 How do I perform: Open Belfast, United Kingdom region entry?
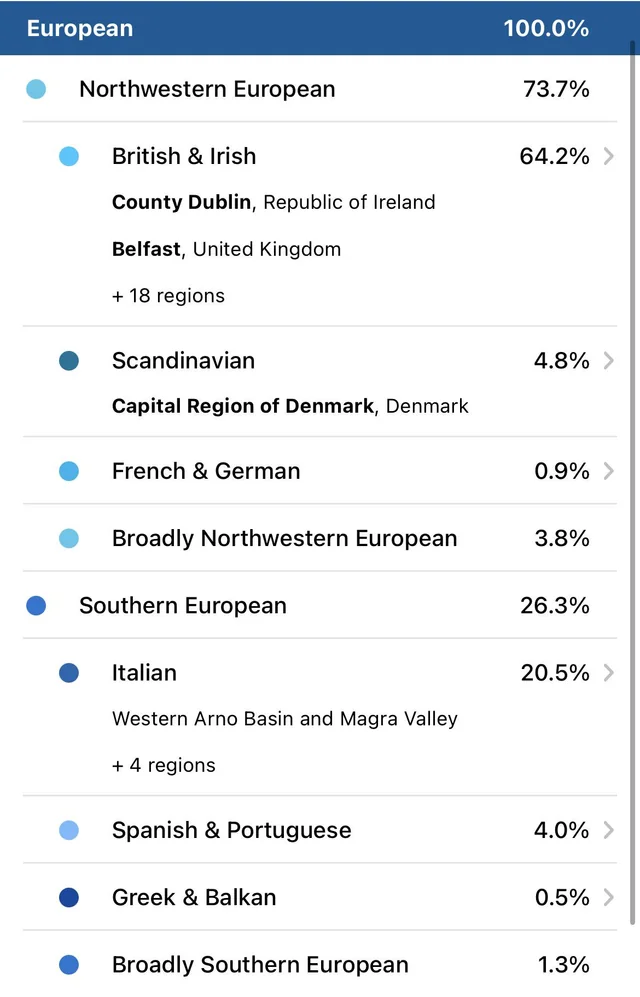tap(226, 249)
